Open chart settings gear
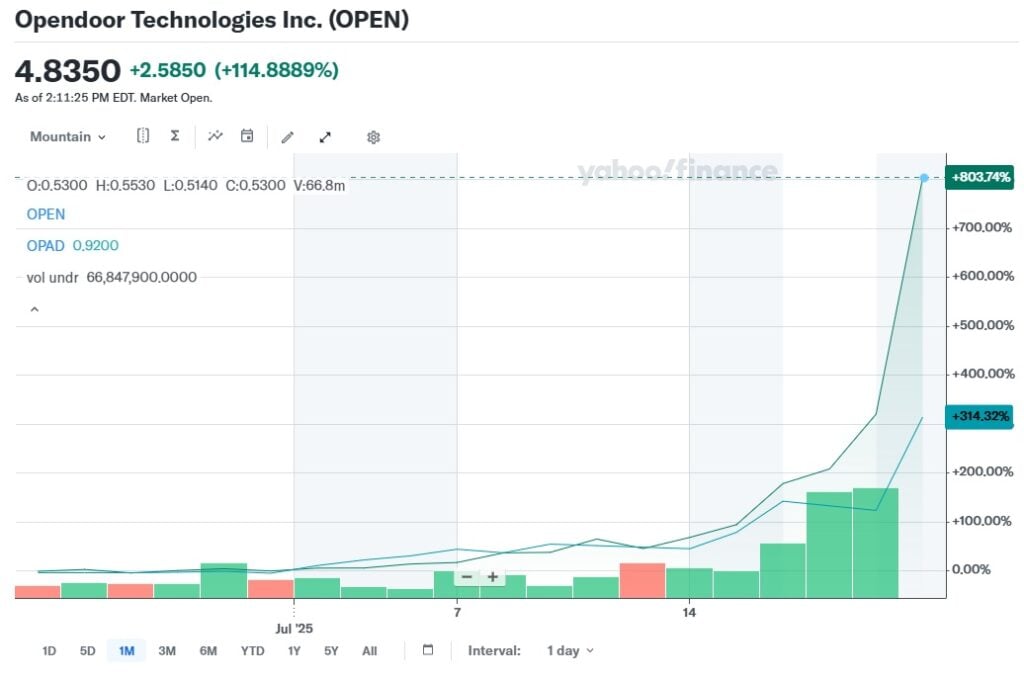 [x=373, y=137]
